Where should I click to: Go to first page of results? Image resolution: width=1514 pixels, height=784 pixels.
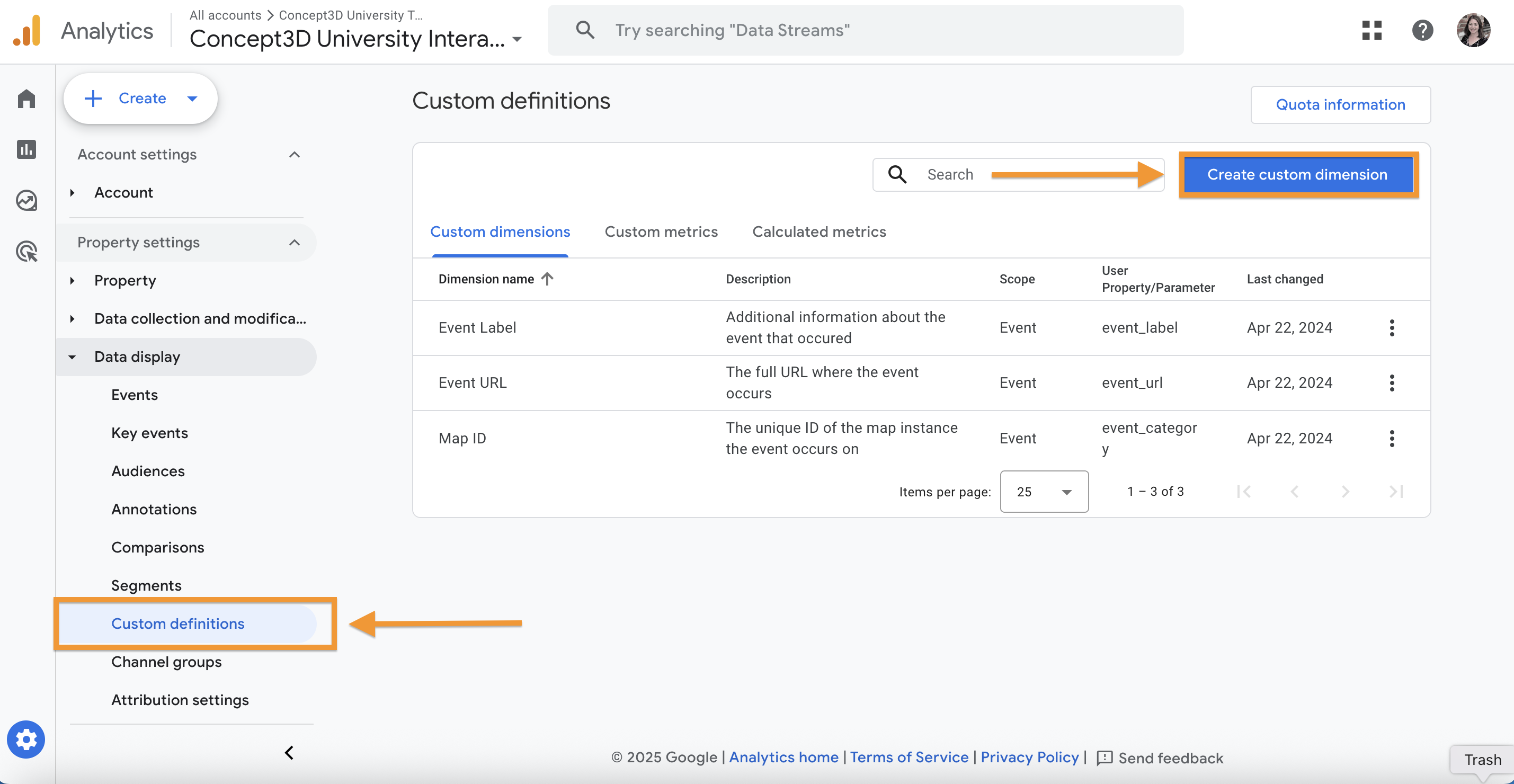[x=1243, y=491]
